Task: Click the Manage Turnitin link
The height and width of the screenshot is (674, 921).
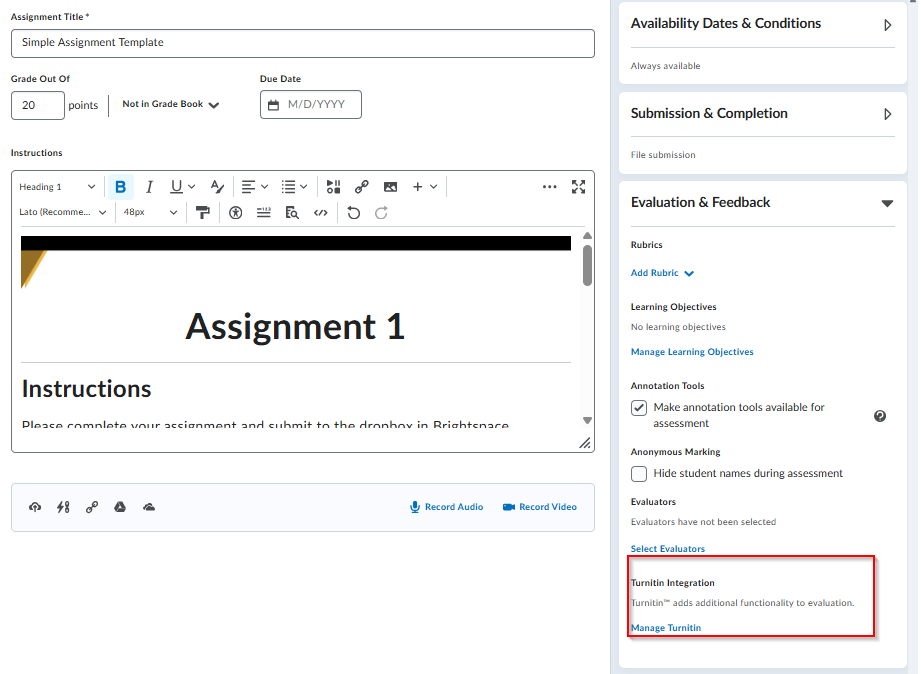Action: [666, 628]
